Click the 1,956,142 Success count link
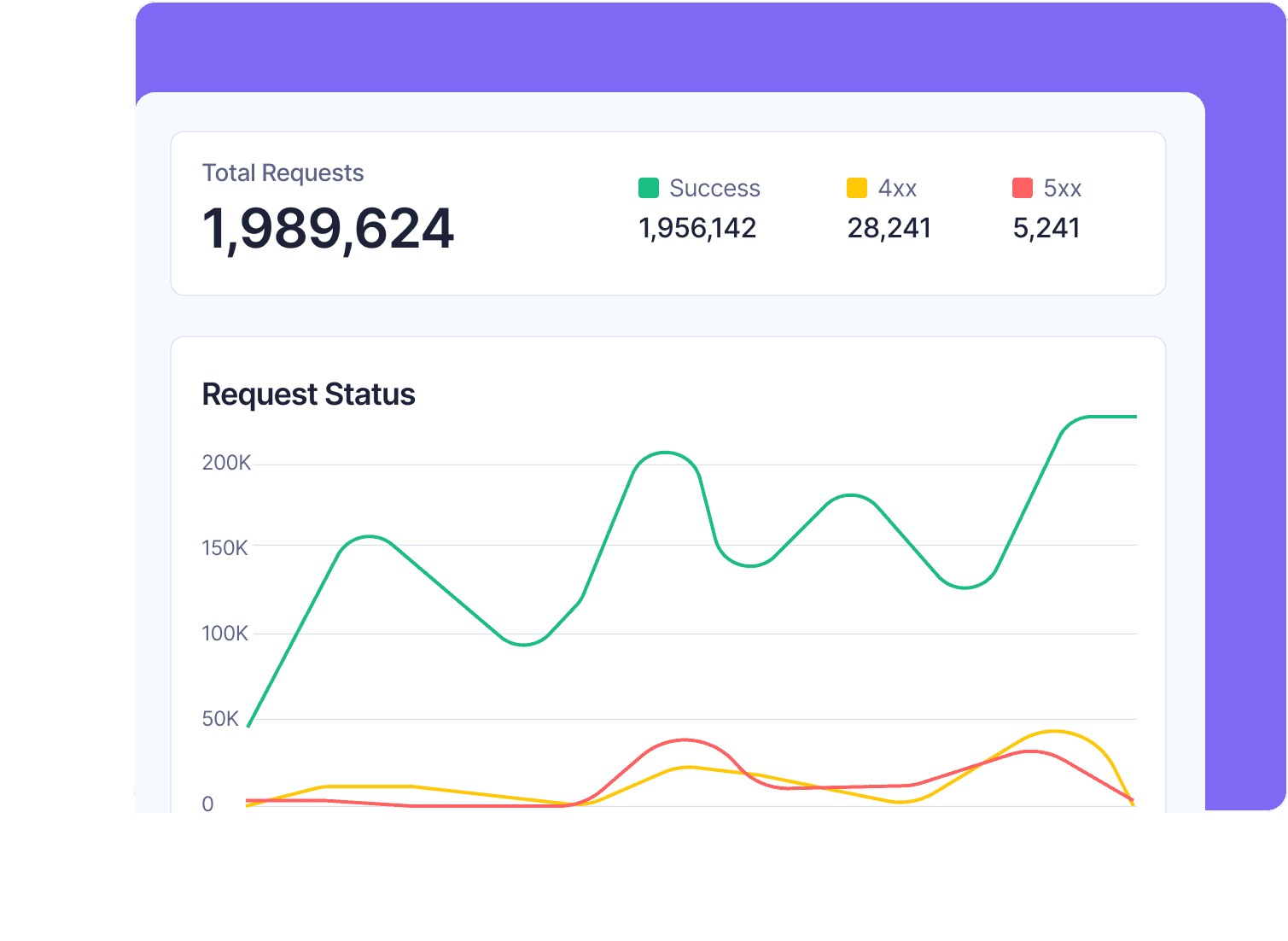 696,228
